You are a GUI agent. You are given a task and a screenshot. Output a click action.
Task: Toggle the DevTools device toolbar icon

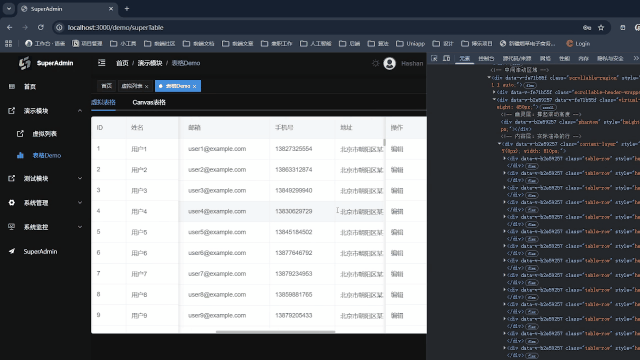pos(447,58)
